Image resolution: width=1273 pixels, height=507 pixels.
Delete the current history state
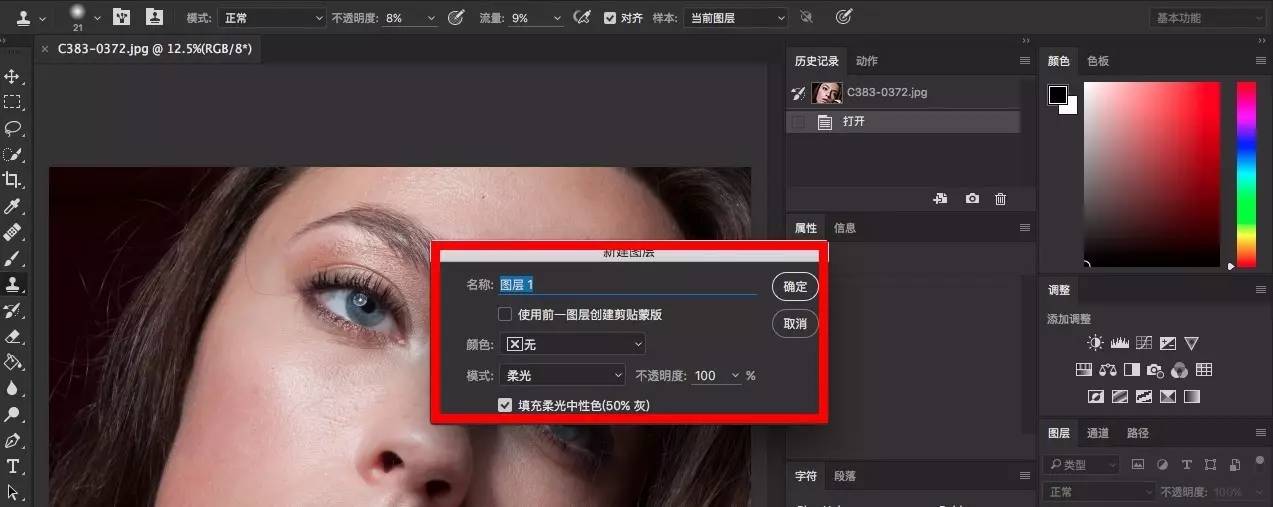1000,199
